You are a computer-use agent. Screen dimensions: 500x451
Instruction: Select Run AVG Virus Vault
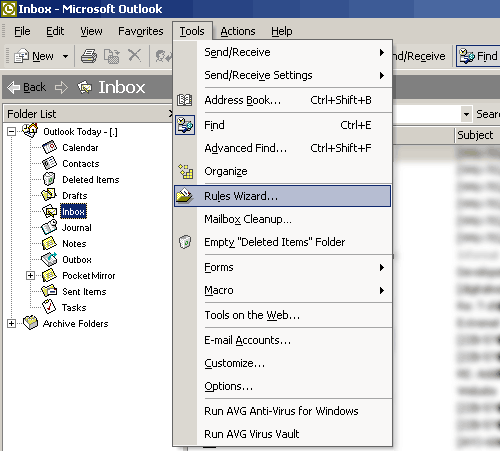tap(283, 434)
